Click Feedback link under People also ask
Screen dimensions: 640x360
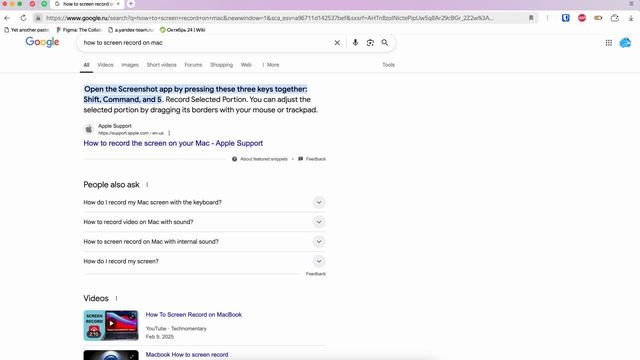[x=316, y=274]
